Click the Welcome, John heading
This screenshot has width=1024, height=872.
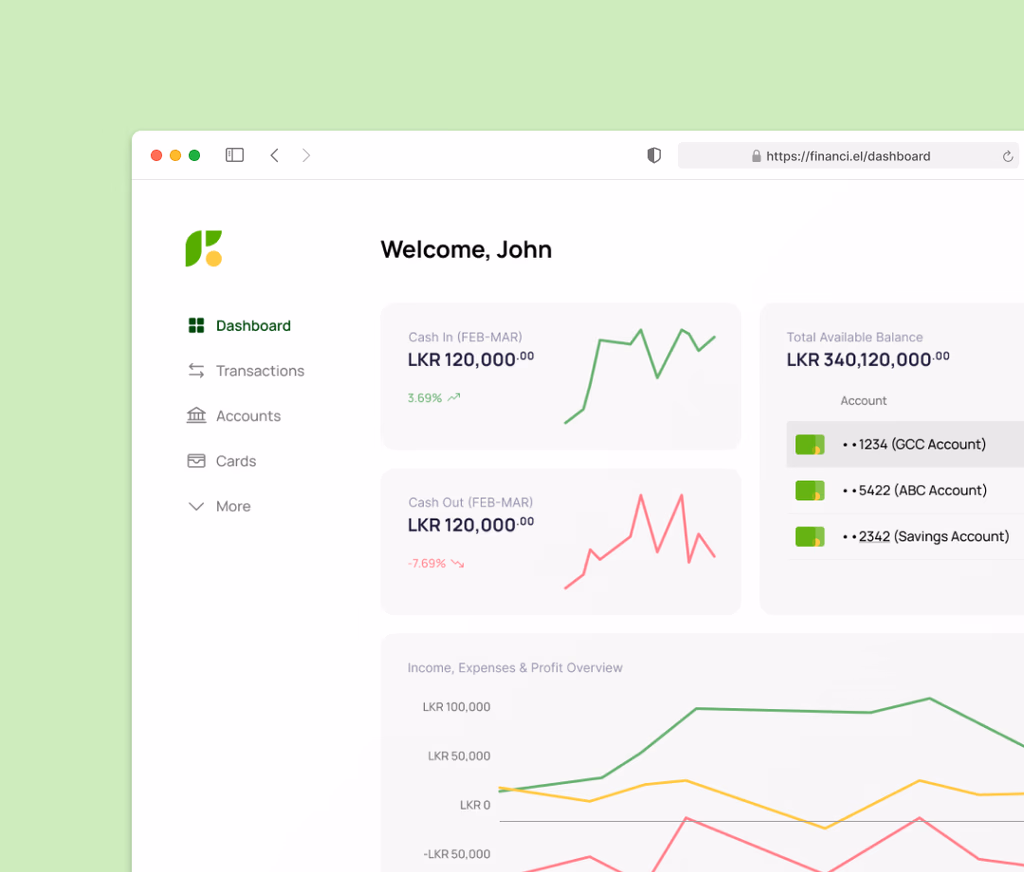pyautogui.click(x=466, y=250)
